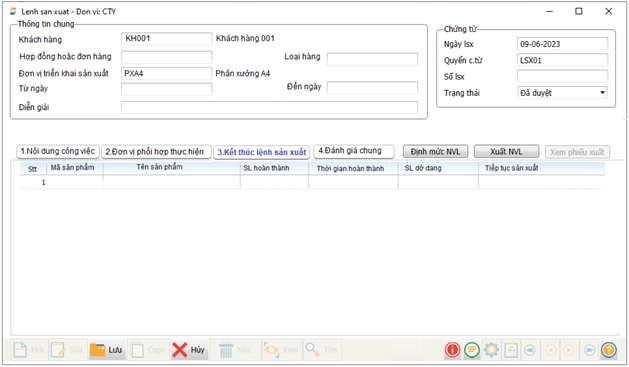Image resolution: width=629 pixels, height=367 pixels.
Task: Click the green notes icon
Action: 472,350
